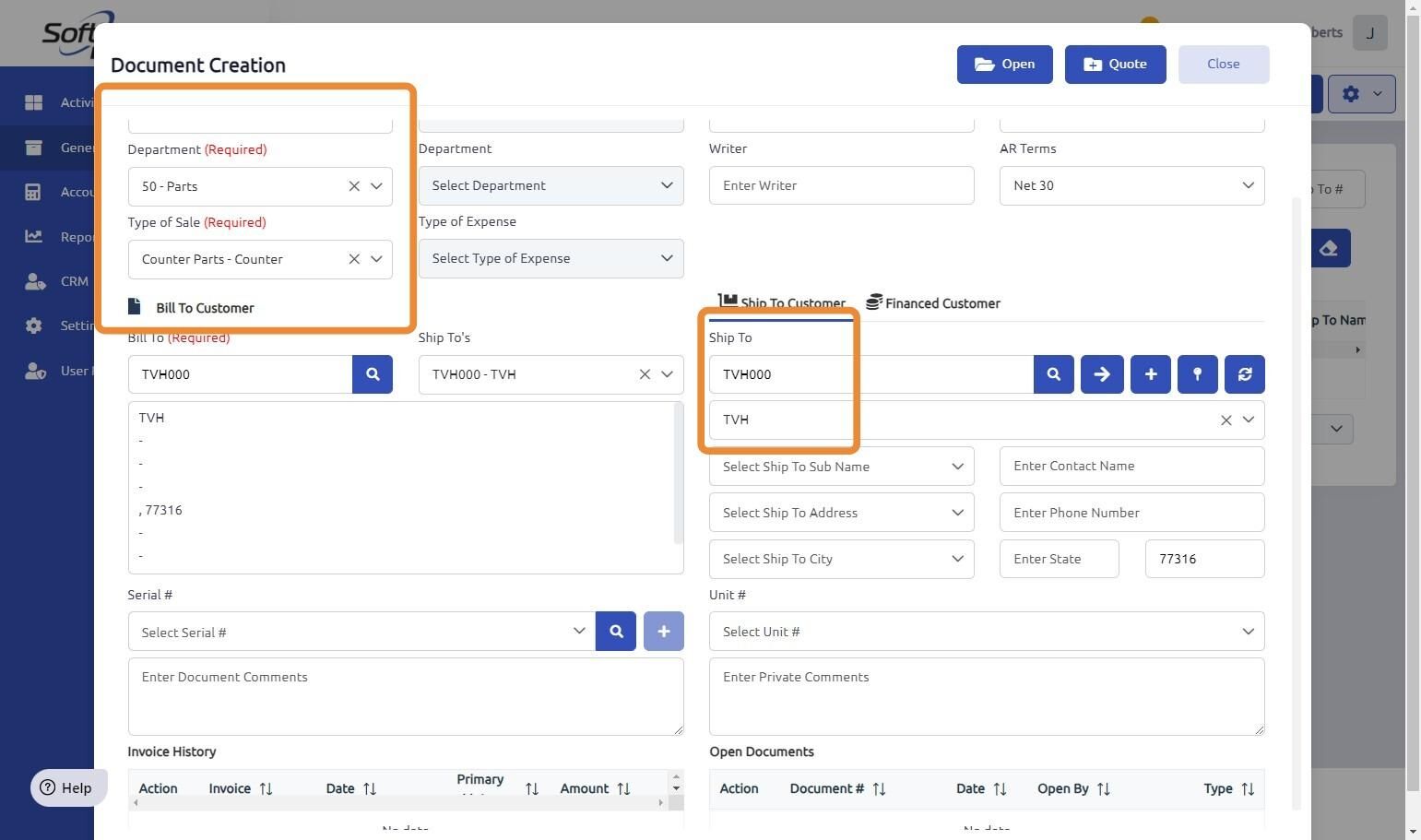The width and height of the screenshot is (1421, 840).
Task: Click the Serial # search button
Action: click(616, 632)
